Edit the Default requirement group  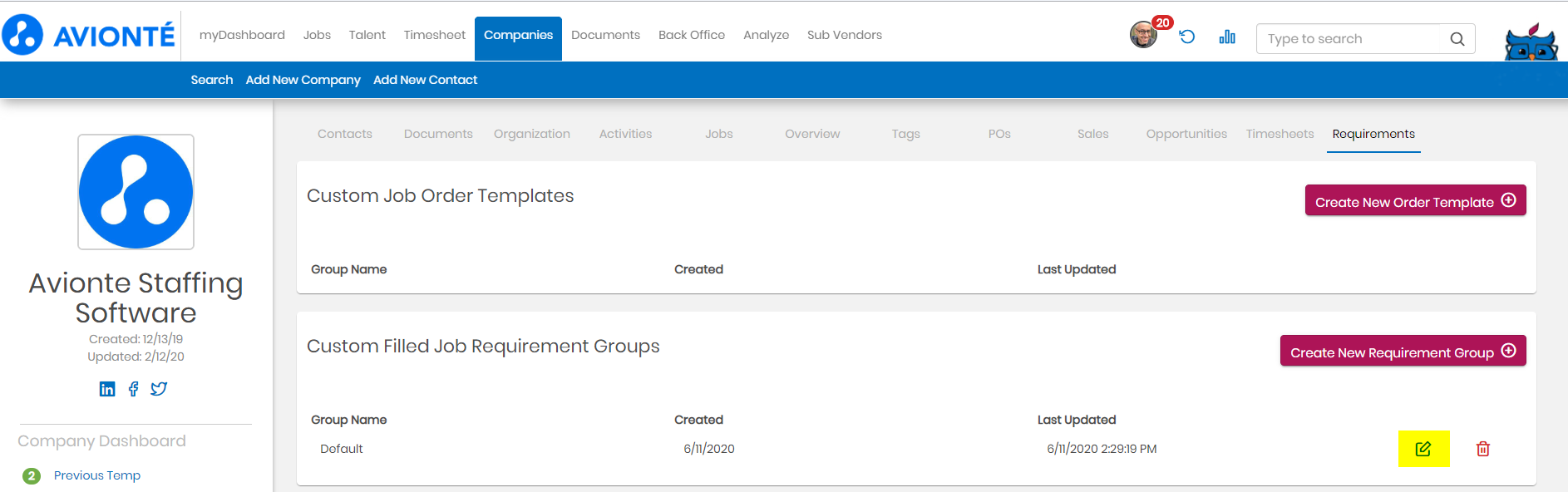pyautogui.click(x=1423, y=449)
